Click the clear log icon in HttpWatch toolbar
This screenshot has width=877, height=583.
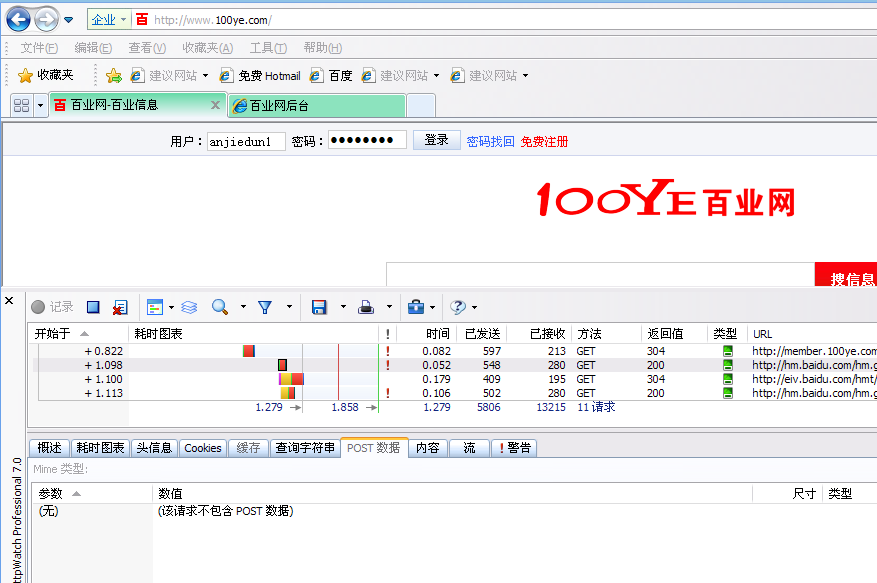pyautogui.click(x=121, y=307)
